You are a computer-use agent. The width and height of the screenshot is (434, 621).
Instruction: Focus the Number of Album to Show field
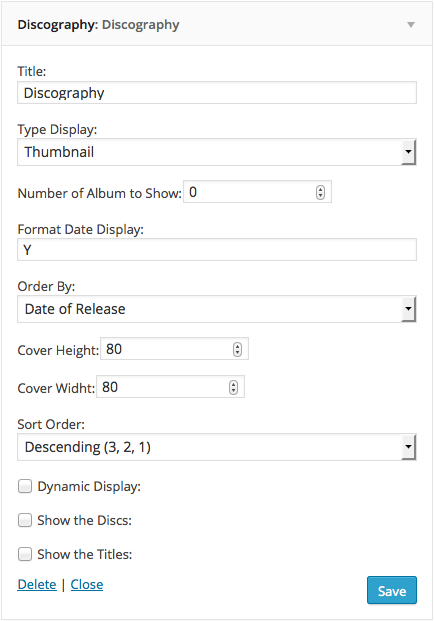click(257, 192)
